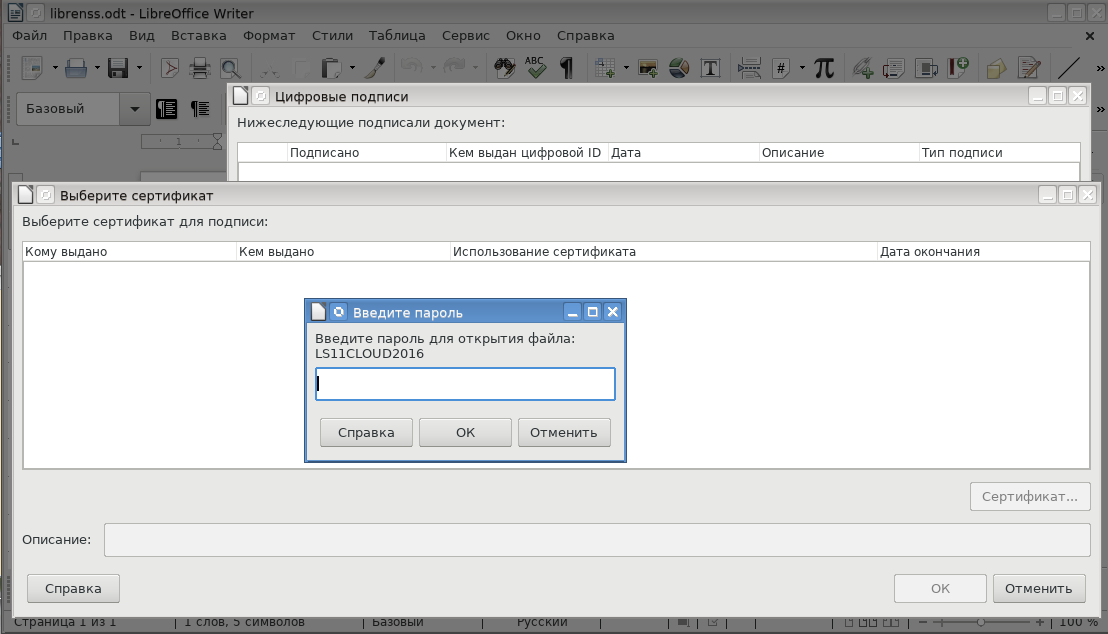Click the Русский language status bar entry
The height and width of the screenshot is (634, 1108).
coord(542,622)
